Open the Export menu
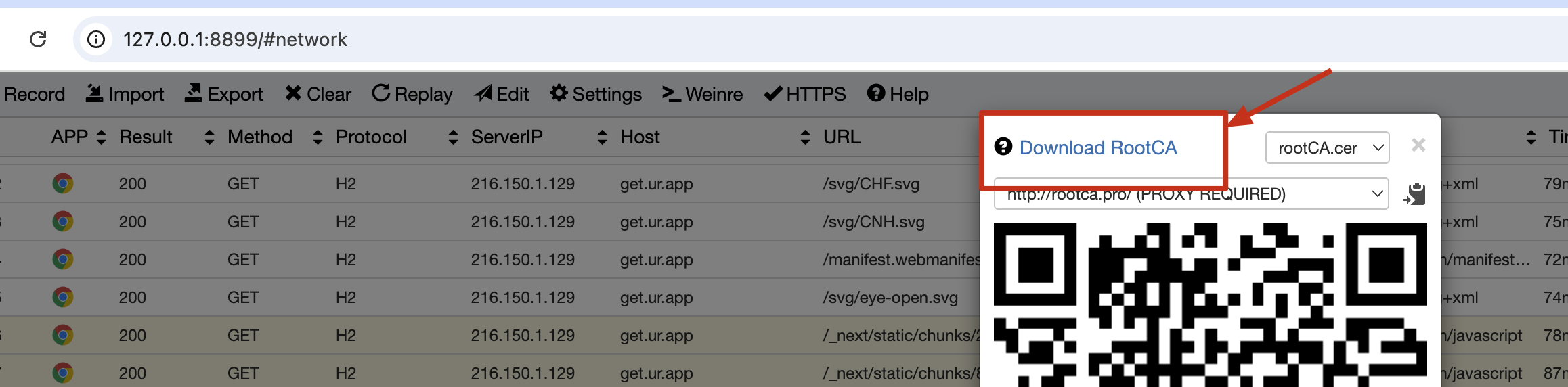This screenshot has height=387, width=1568. pyautogui.click(x=224, y=94)
